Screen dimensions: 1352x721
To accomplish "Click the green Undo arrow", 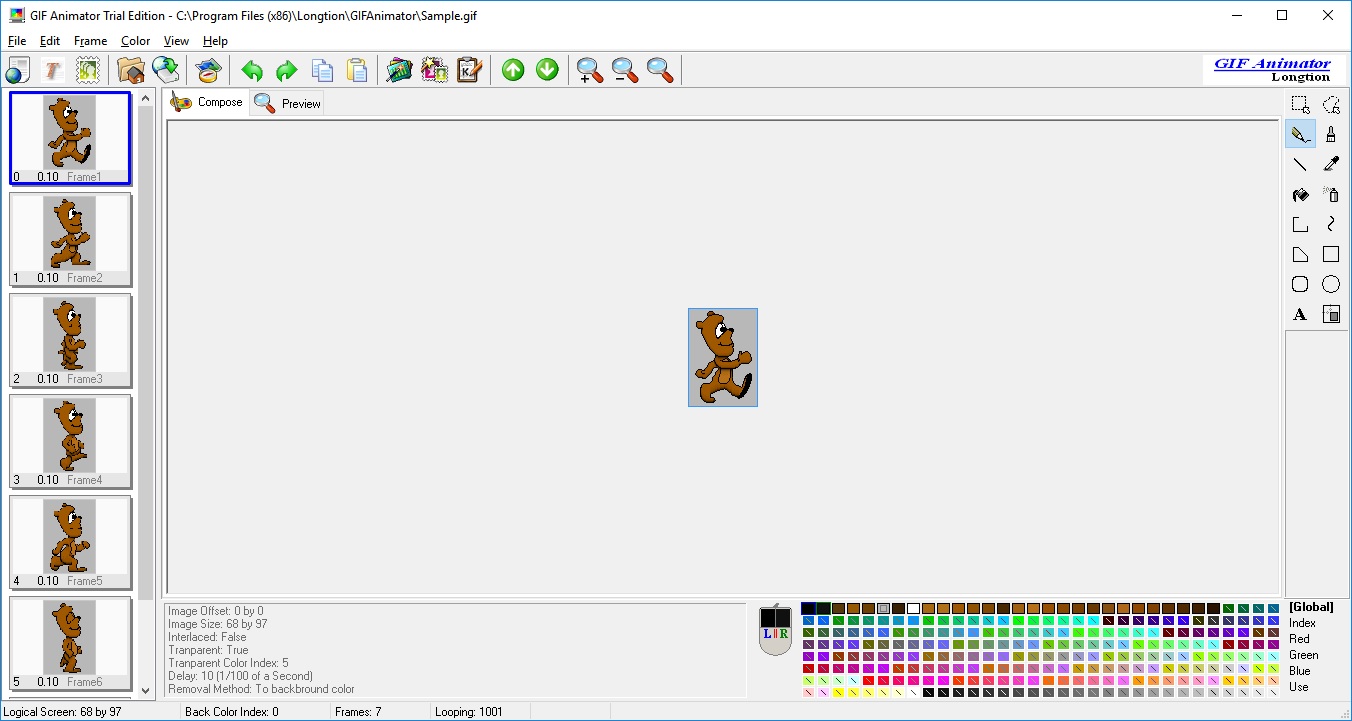I will coord(252,70).
